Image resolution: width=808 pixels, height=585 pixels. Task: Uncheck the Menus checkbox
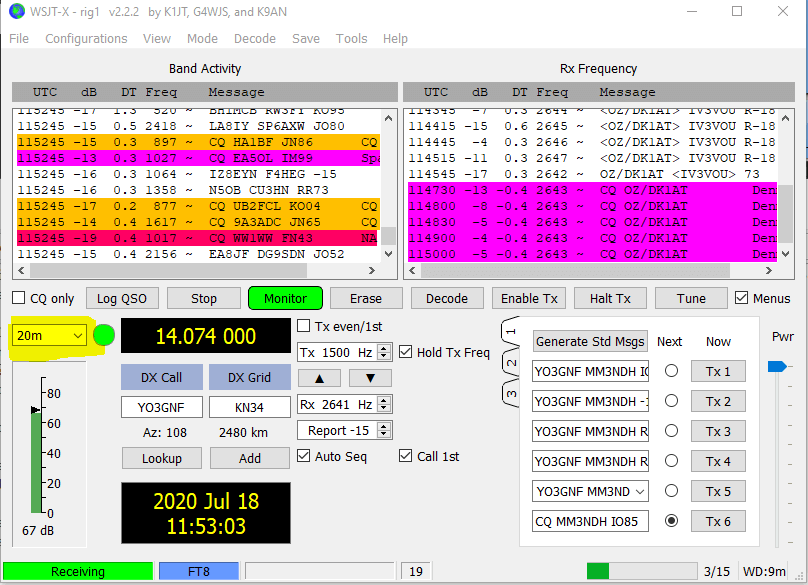coord(741,298)
